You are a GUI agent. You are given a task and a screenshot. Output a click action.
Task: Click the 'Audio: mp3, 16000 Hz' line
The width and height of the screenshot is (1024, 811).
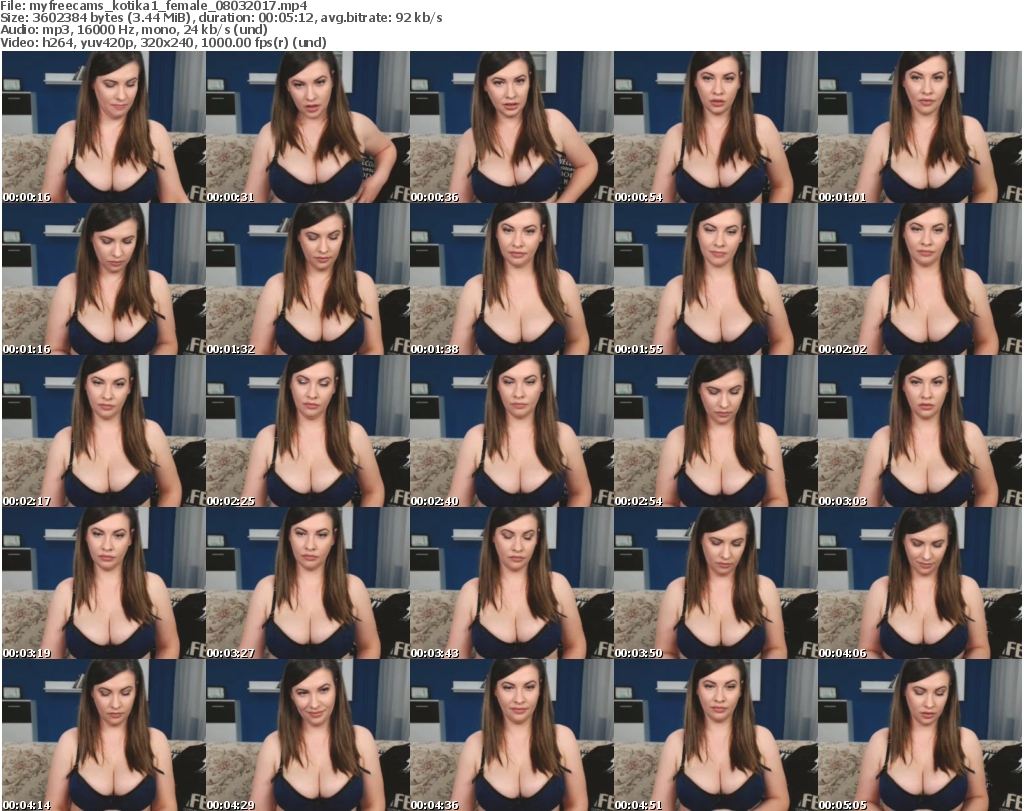click(x=134, y=30)
